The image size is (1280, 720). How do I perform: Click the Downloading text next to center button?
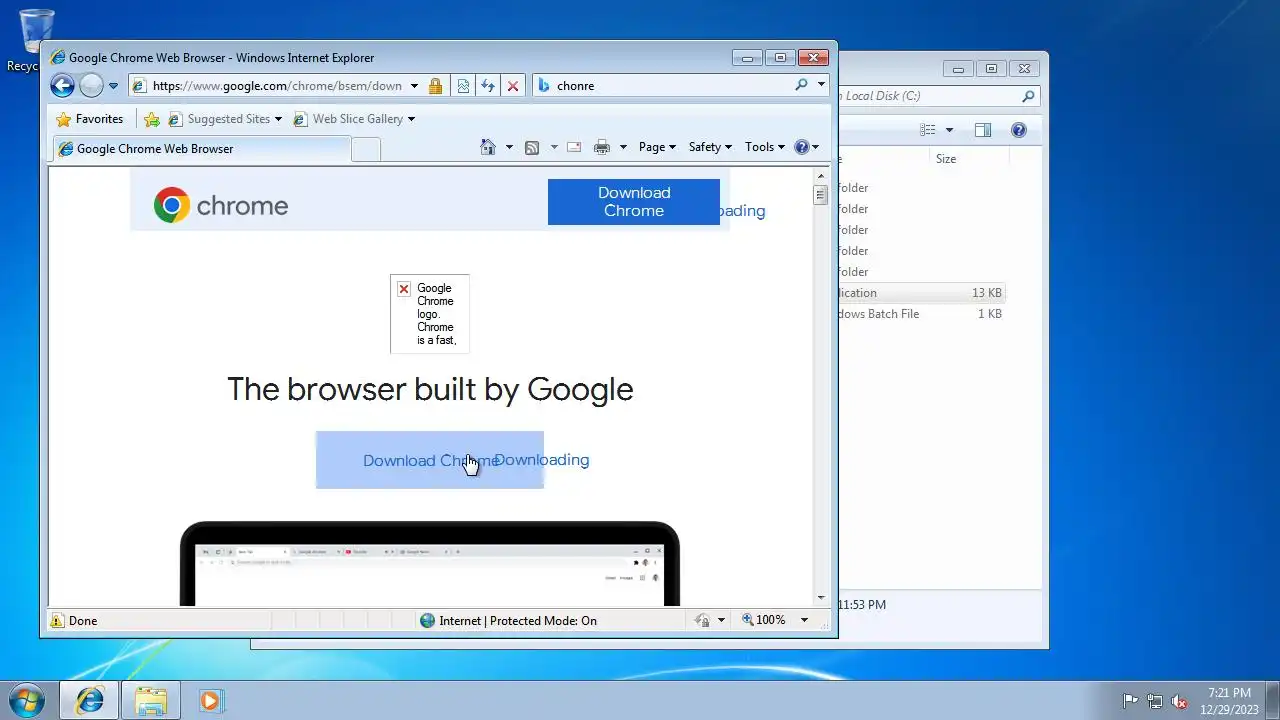[x=541, y=460]
